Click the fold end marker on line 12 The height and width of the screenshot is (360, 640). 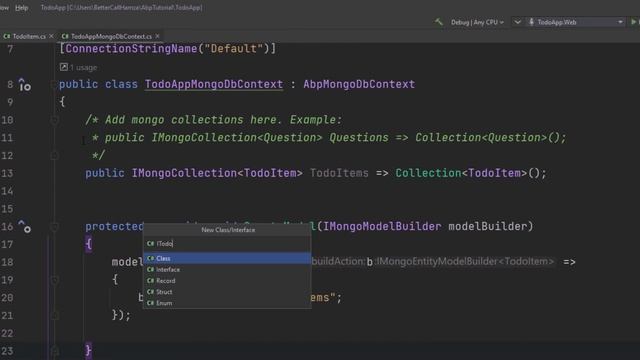(54, 156)
